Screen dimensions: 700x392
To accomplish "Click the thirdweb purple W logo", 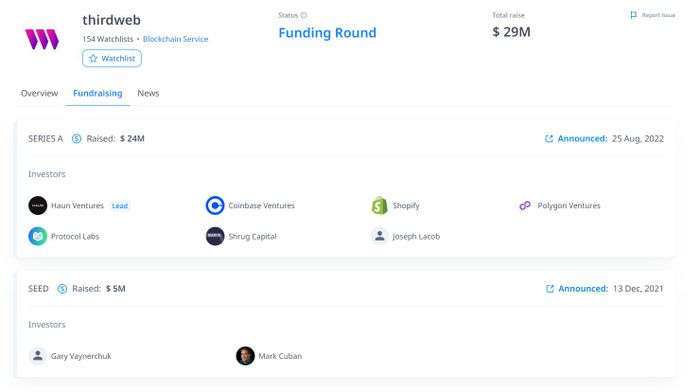I will coord(42,39).
